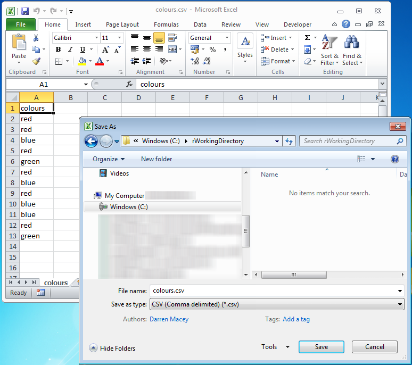Image resolution: width=412 pixels, height=365 pixels.
Task: Click the Fill Color bucket icon
Action: [x=82, y=61]
